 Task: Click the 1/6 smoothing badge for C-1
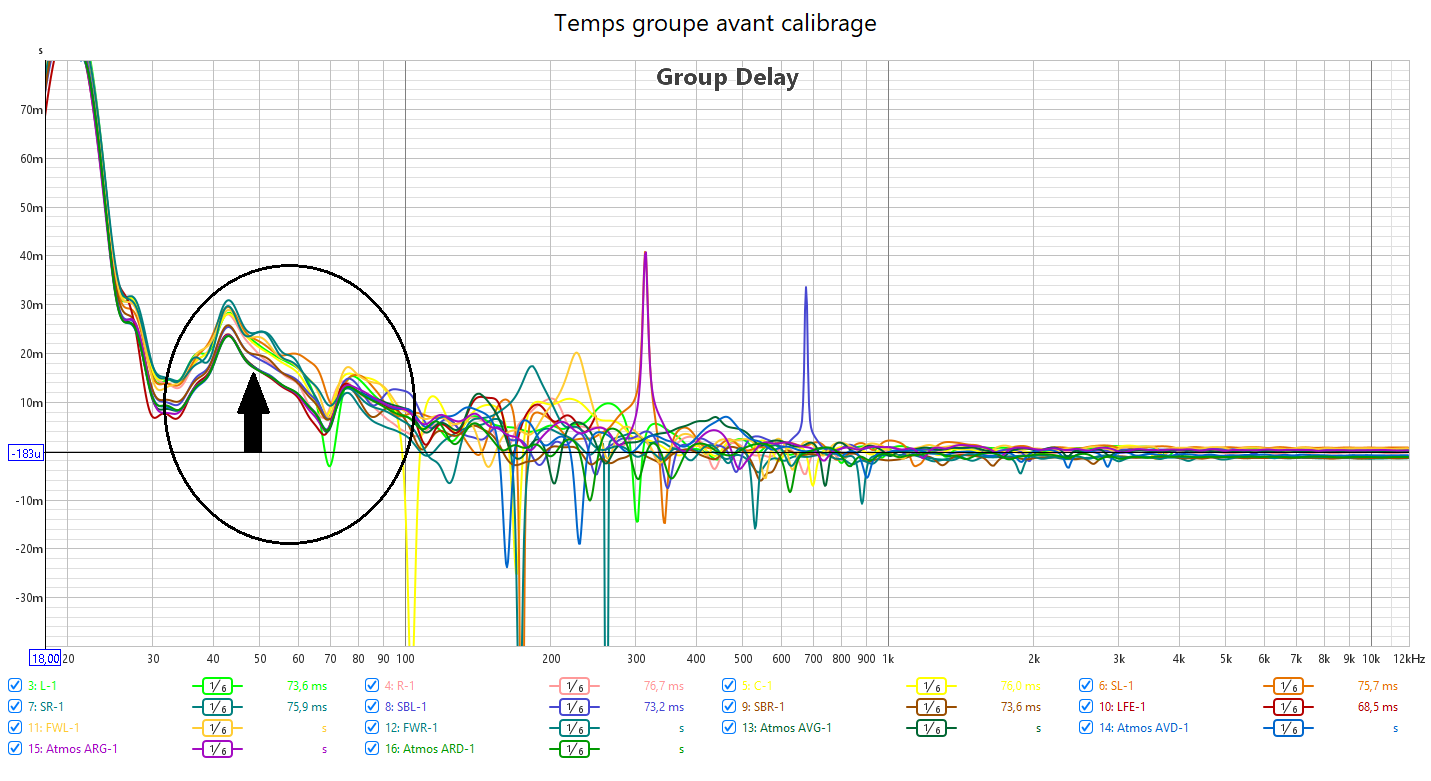coord(930,686)
